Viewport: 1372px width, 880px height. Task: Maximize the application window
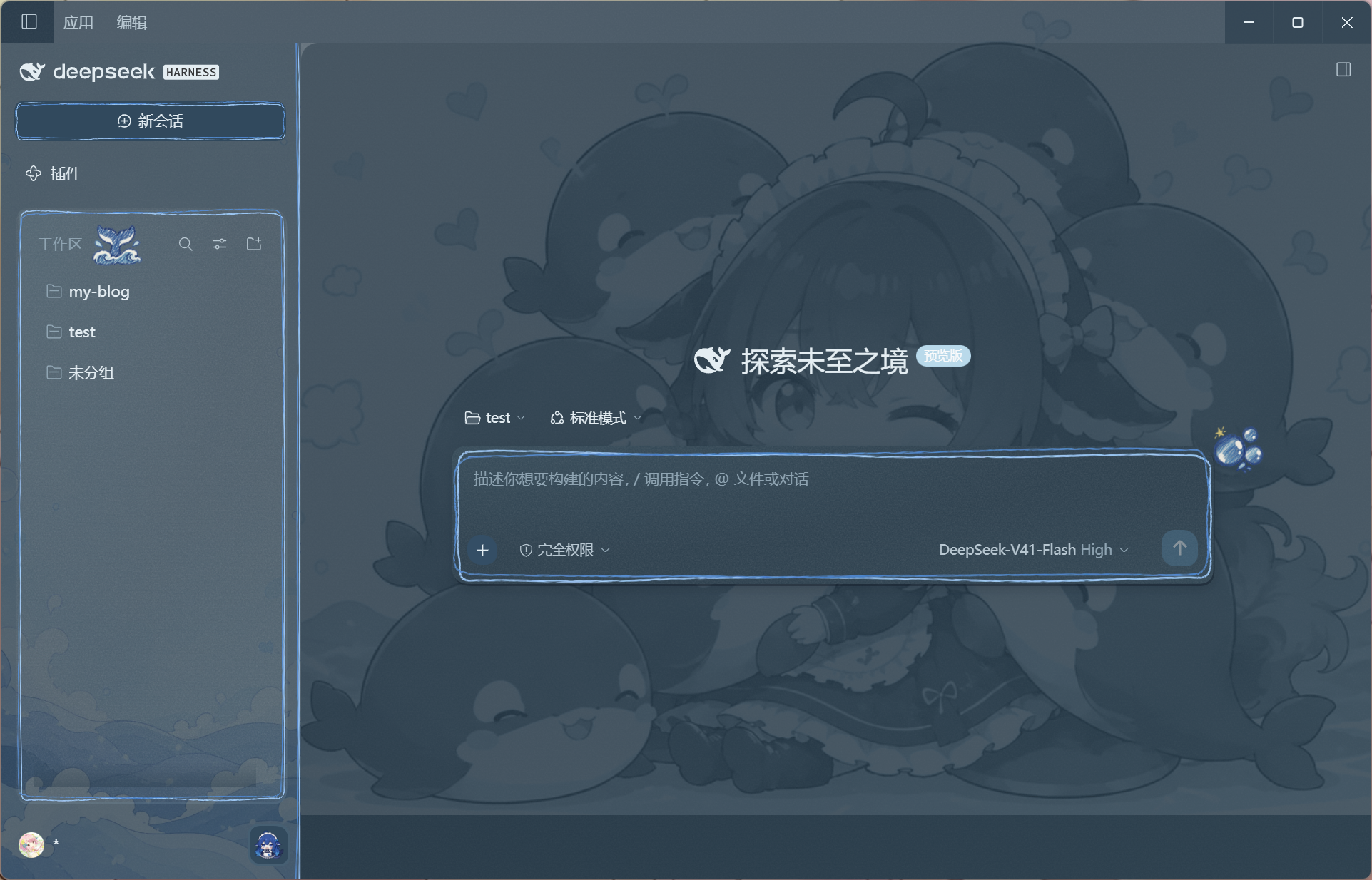tap(1298, 22)
